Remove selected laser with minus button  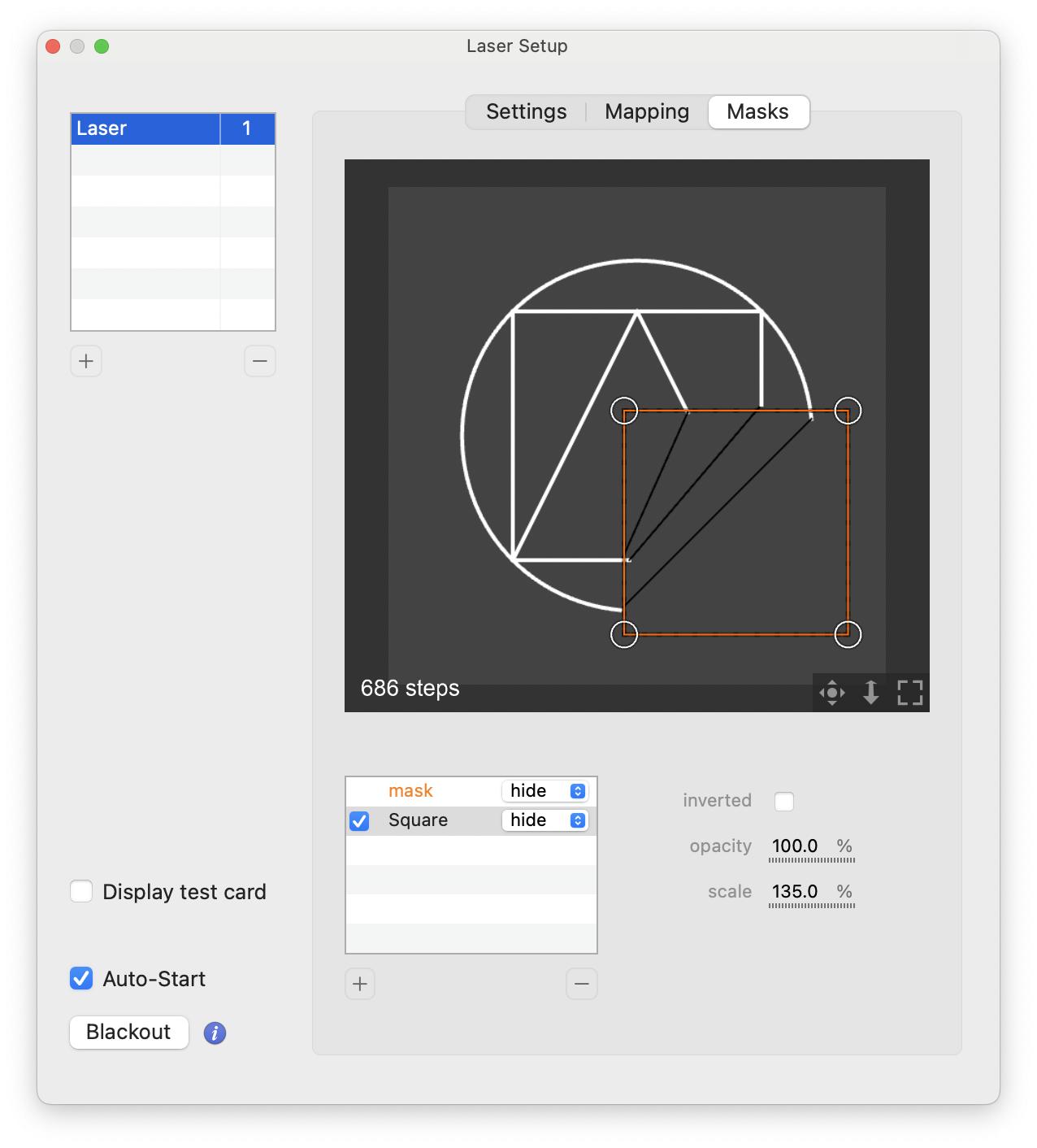click(x=260, y=361)
